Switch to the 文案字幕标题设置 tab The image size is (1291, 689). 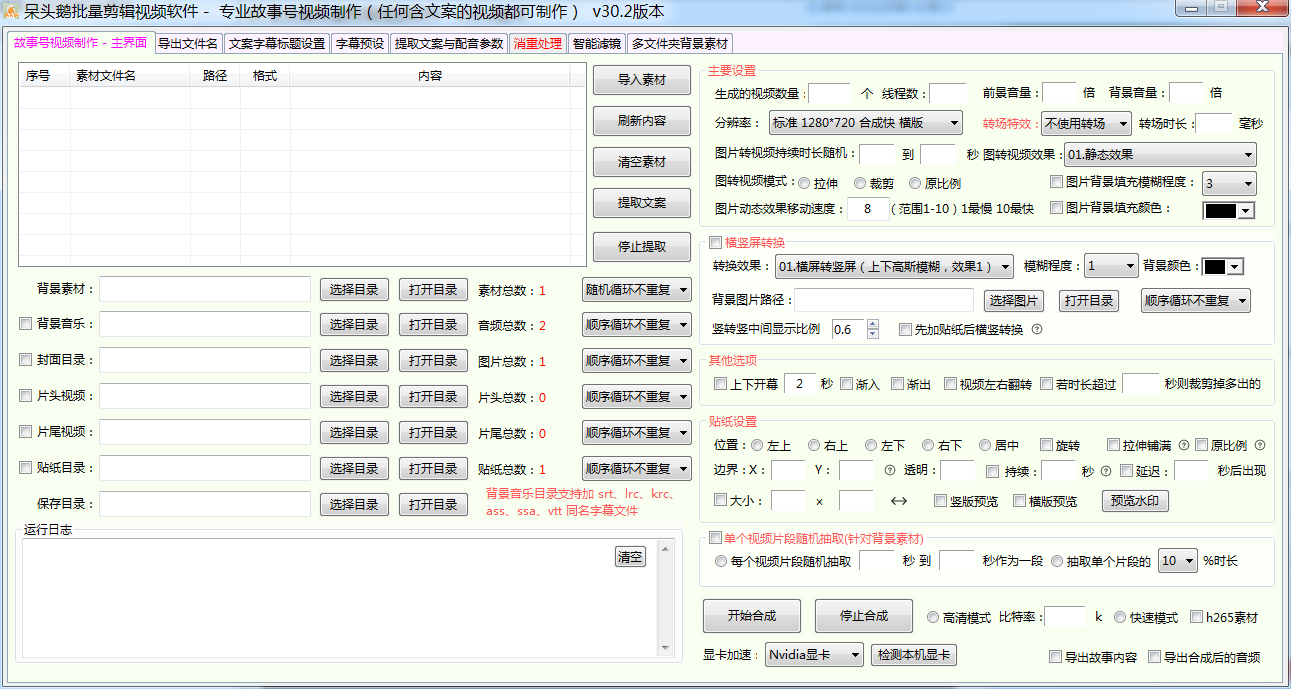click(x=277, y=44)
